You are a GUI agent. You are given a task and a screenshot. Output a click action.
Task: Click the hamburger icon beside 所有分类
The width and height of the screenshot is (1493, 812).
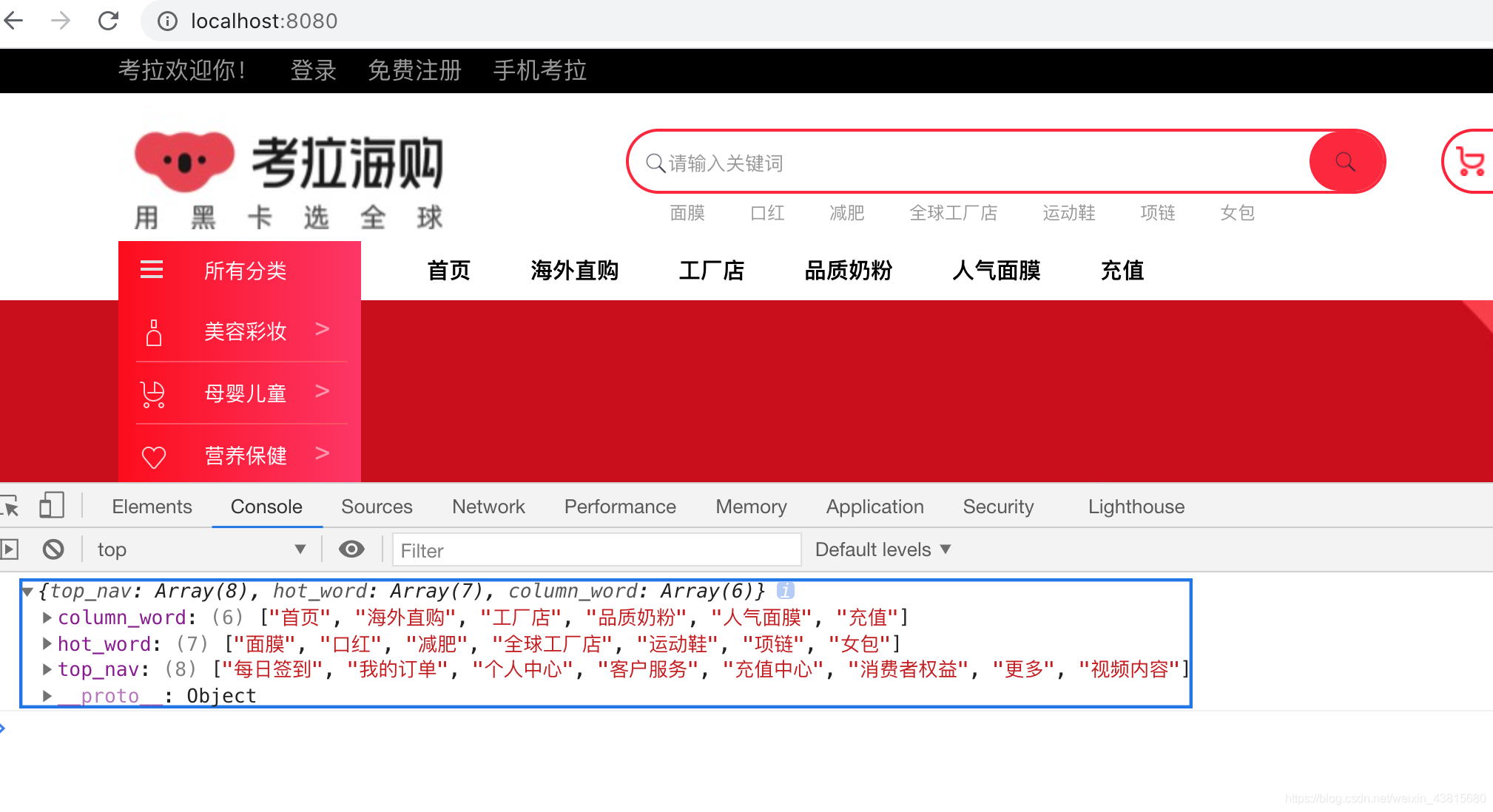[x=152, y=270]
